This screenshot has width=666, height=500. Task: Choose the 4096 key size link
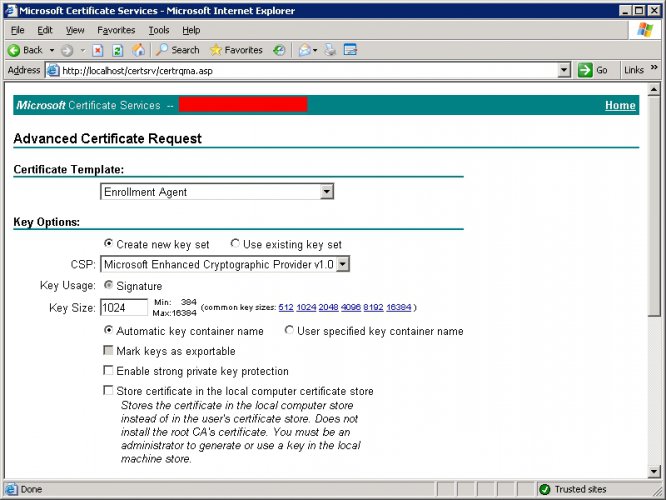351,307
